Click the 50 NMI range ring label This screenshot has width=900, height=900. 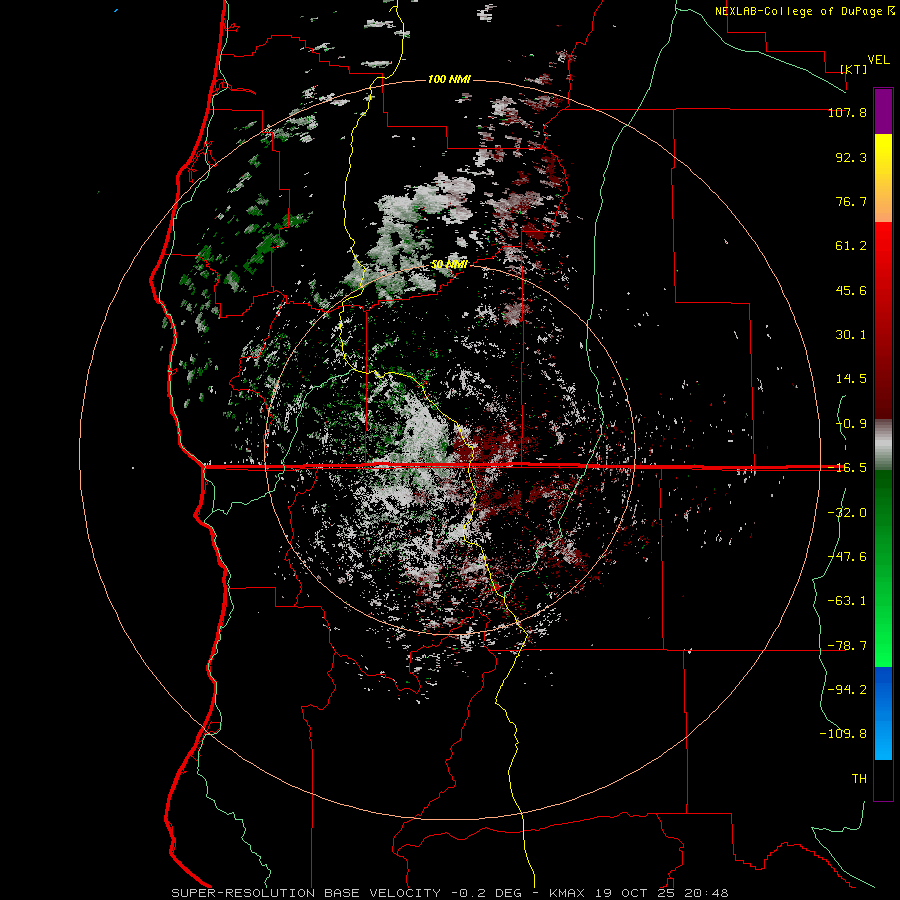tap(449, 265)
